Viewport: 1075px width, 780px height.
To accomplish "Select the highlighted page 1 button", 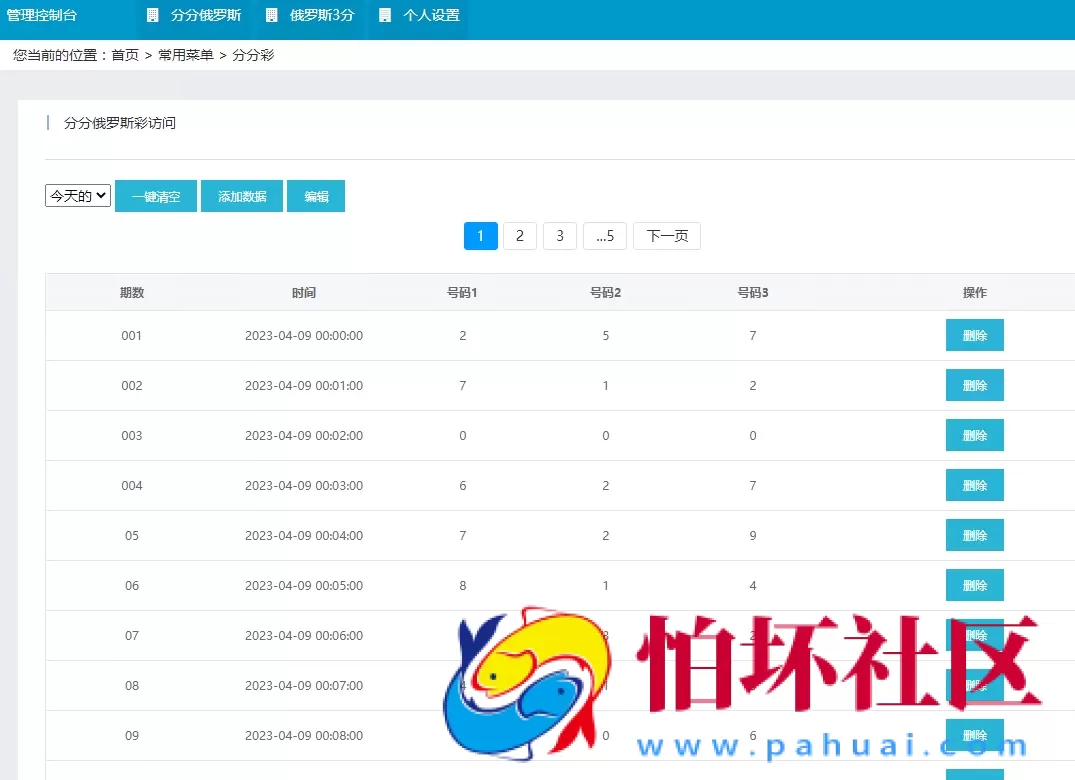I will pyautogui.click(x=480, y=235).
